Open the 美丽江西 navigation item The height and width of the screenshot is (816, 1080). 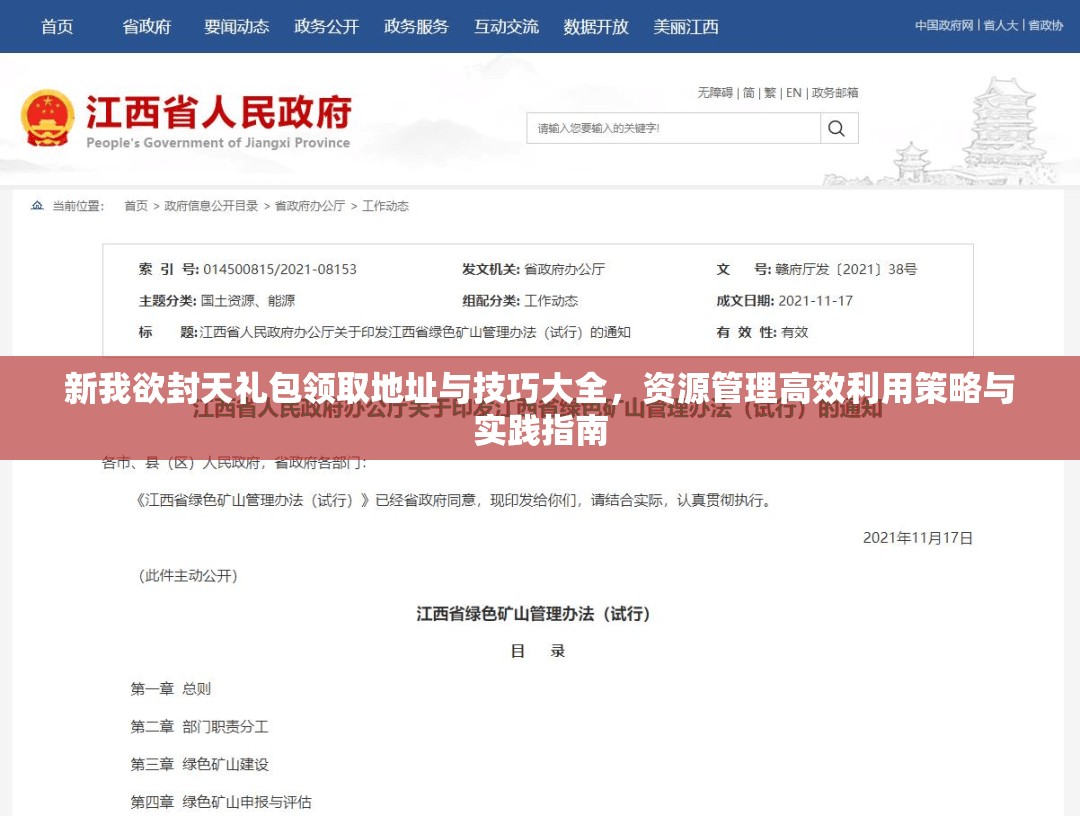(x=686, y=27)
